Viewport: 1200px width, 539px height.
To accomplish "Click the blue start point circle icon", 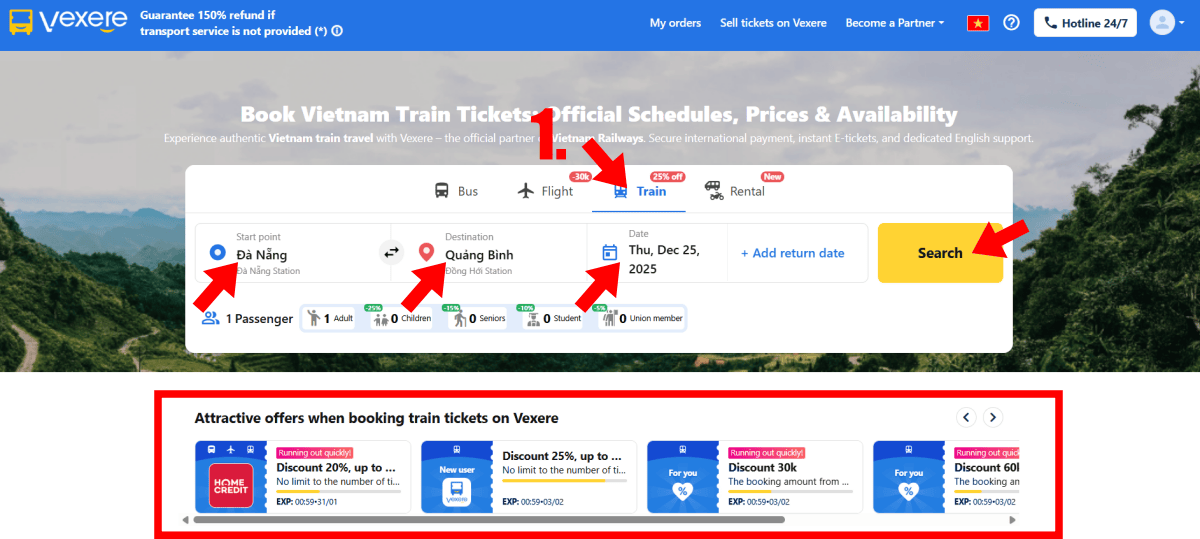I will [x=217, y=252].
